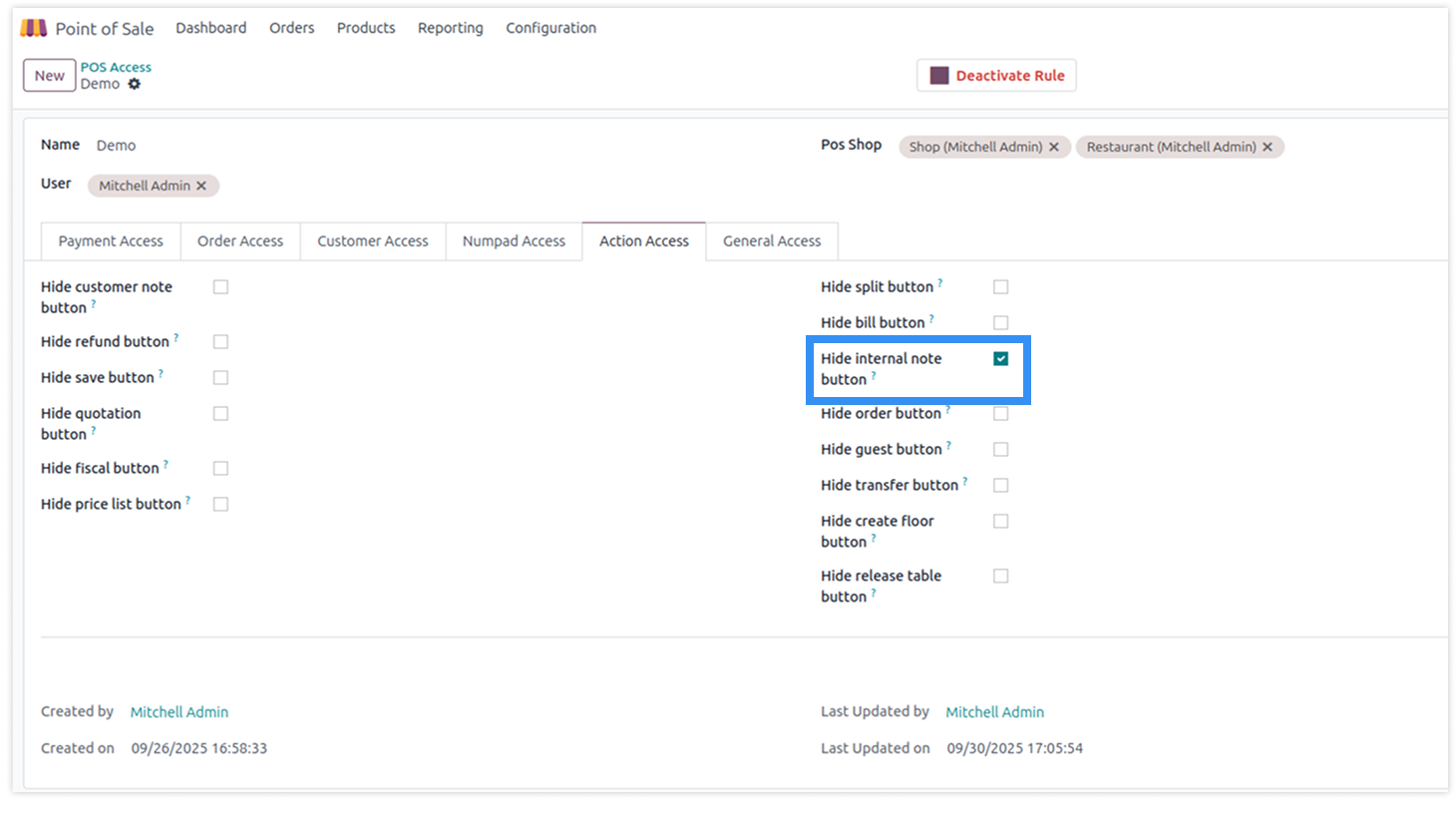The height and width of the screenshot is (822, 1456).
Task: Check the Hide price list button option
Action: (x=220, y=505)
